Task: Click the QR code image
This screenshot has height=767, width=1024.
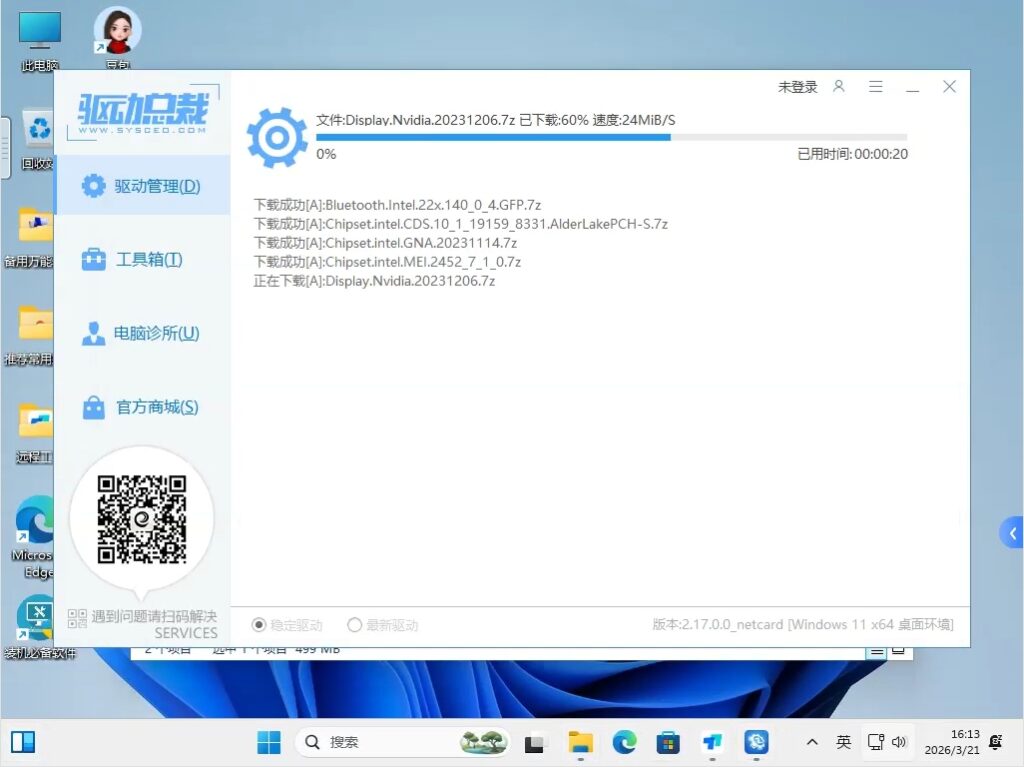Action: tap(142, 519)
